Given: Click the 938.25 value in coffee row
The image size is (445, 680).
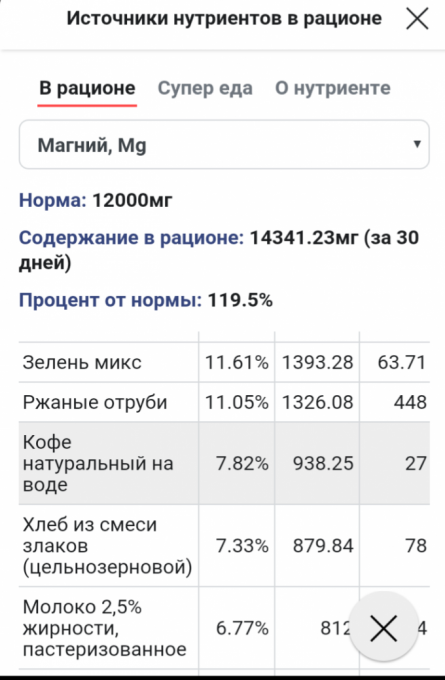Looking at the screenshot, I should coord(323,463).
